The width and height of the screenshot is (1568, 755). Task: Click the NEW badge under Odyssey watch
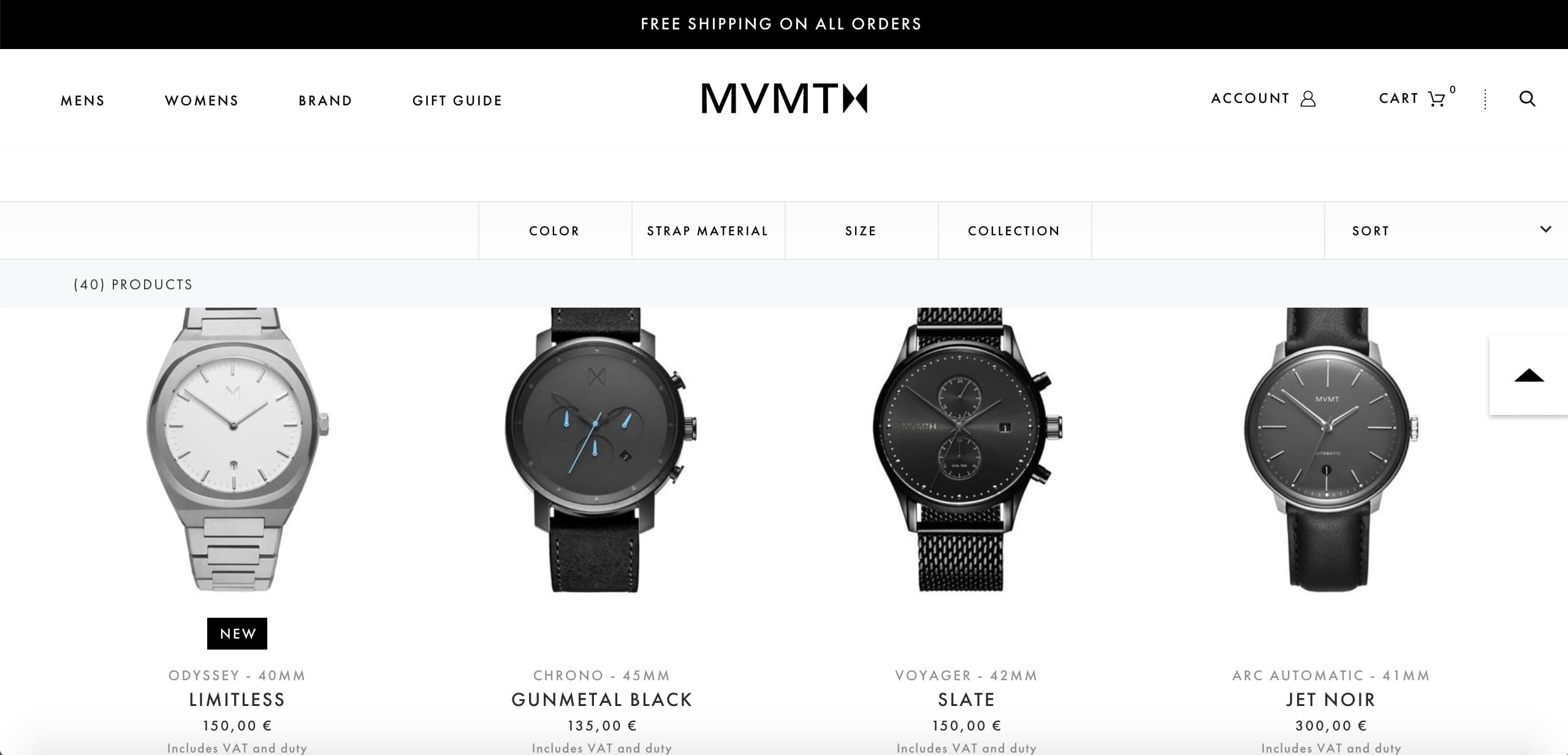pyautogui.click(x=237, y=634)
